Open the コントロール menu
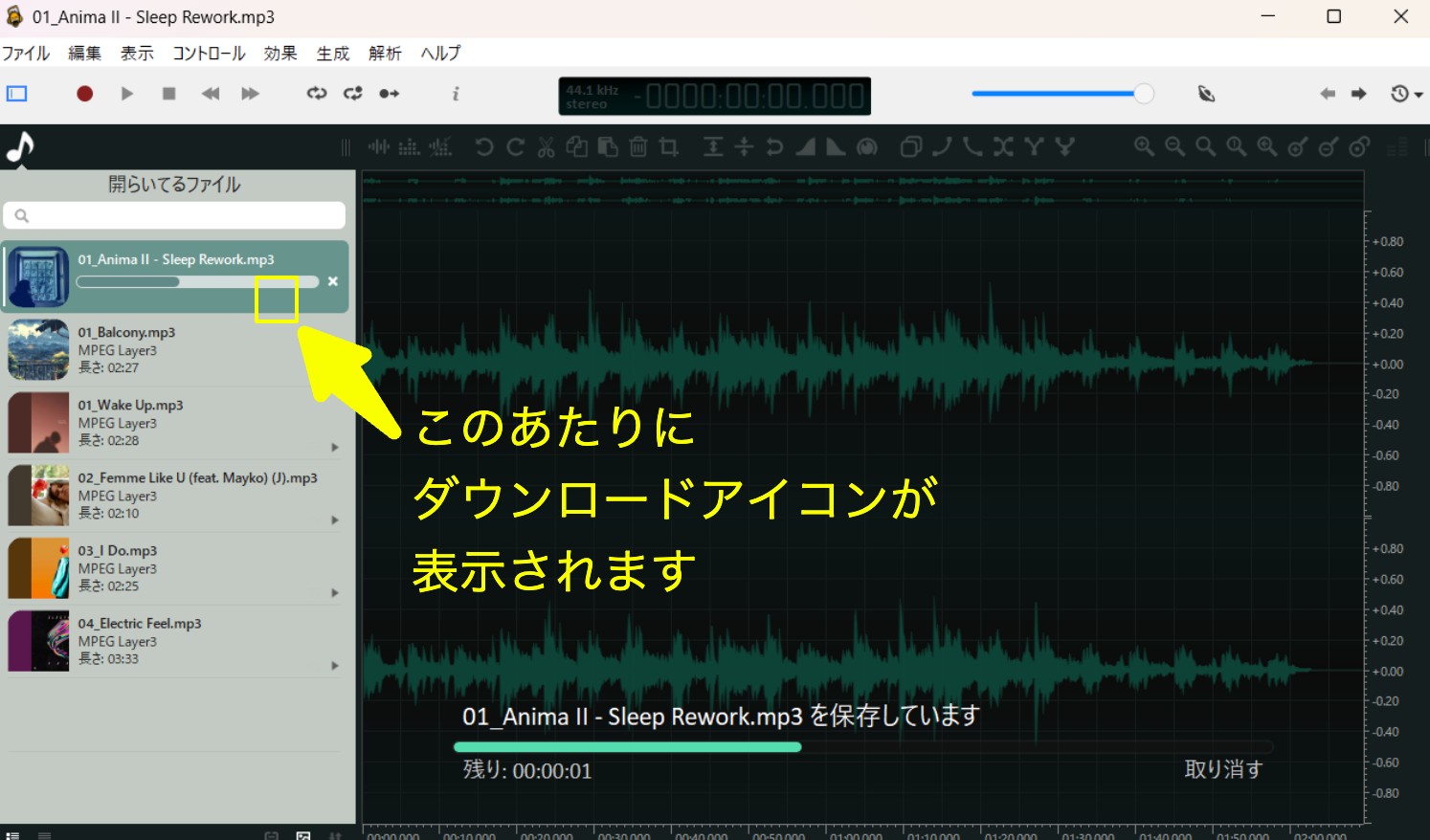1430x840 pixels. (x=209, y=53)
